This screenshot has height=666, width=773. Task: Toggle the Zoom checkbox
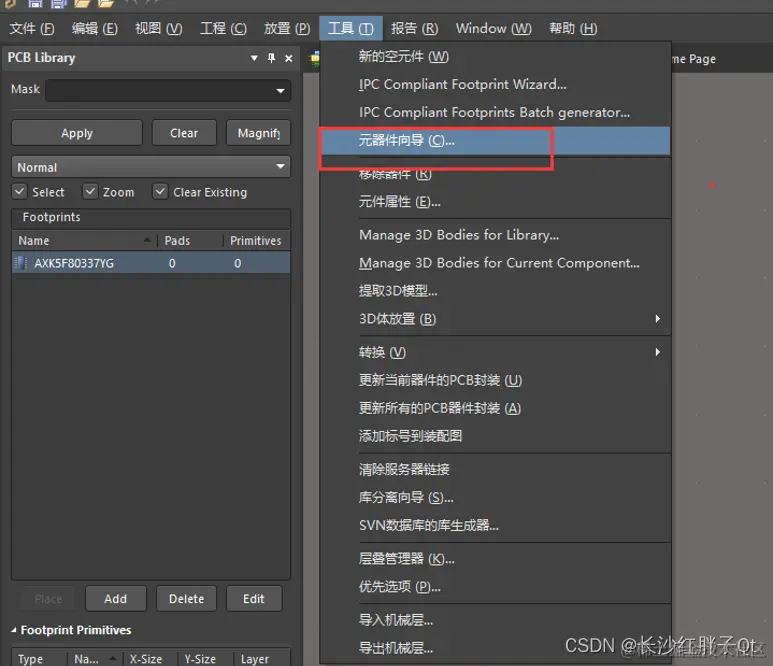(90, 191)
